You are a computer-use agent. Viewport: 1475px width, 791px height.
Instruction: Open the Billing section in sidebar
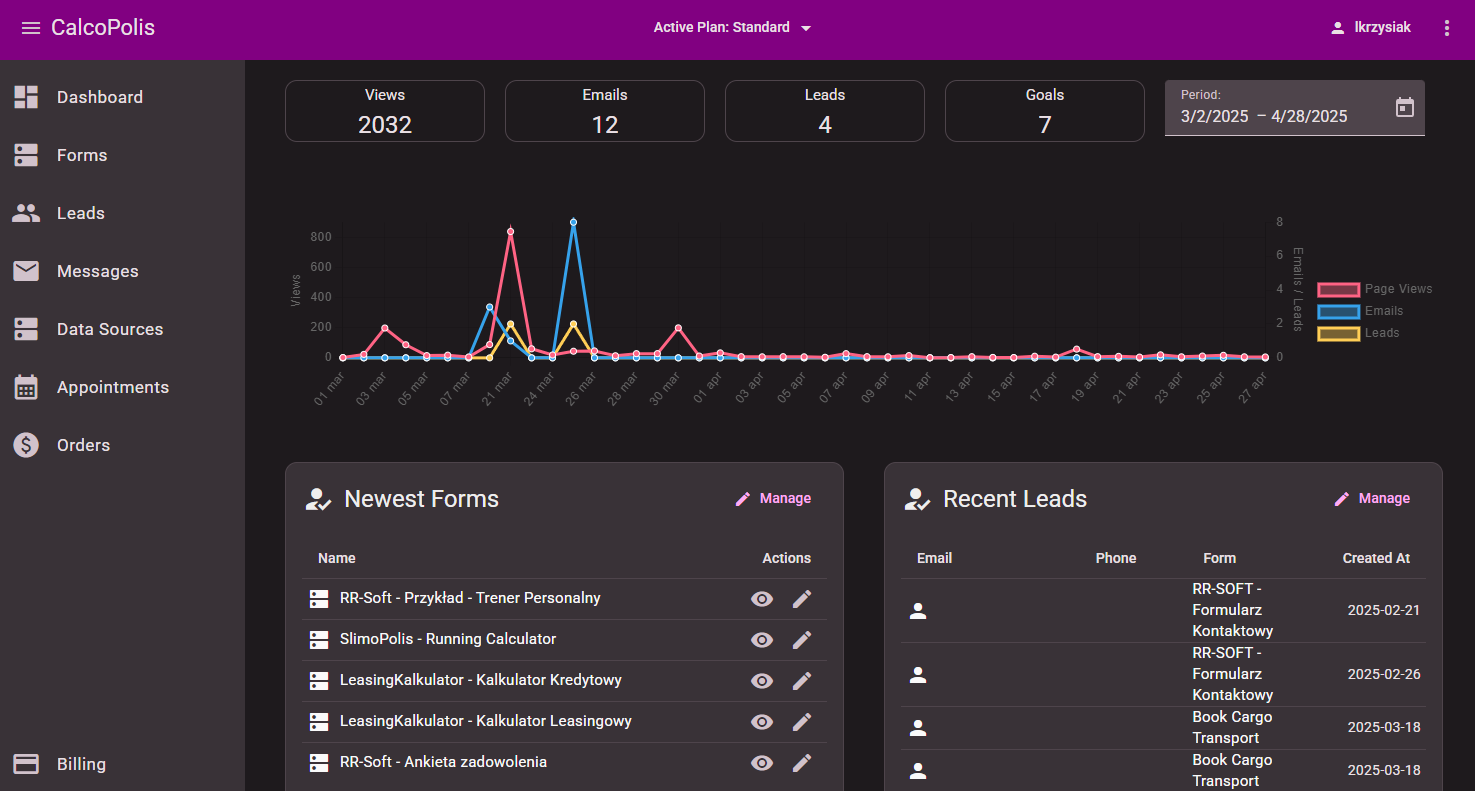coord(81,764)
